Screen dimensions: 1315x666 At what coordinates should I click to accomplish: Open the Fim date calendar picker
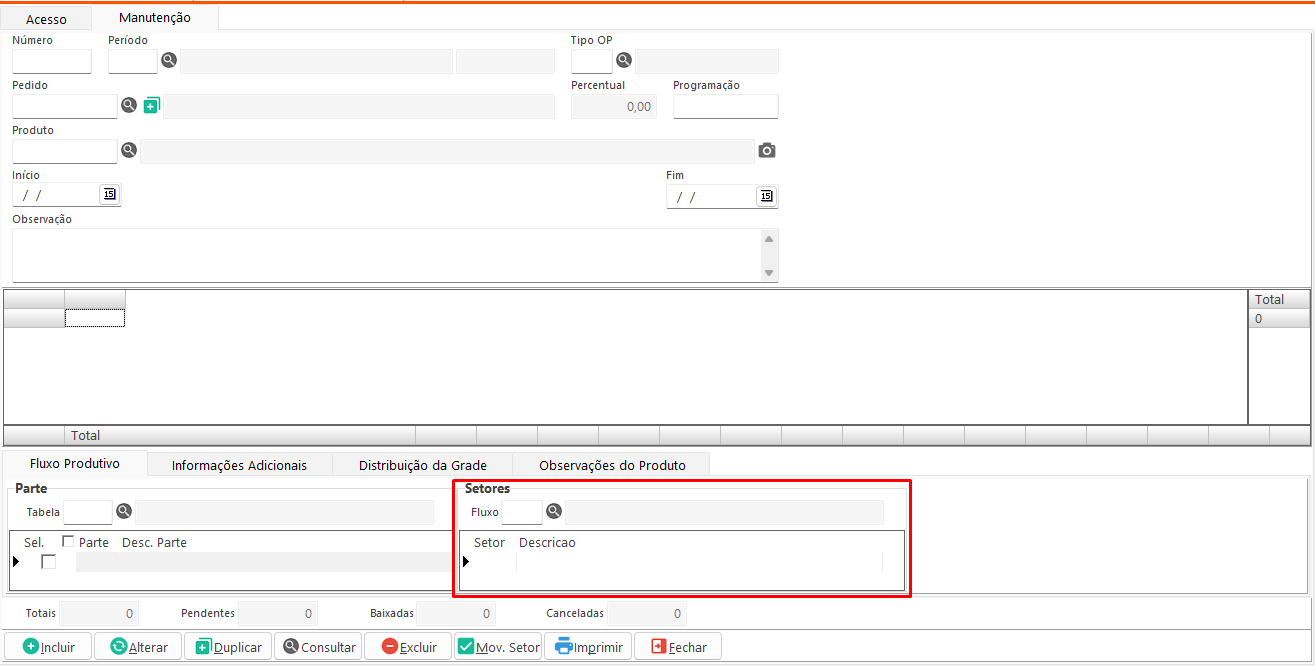pyautogui.click(x=766, y=196)
